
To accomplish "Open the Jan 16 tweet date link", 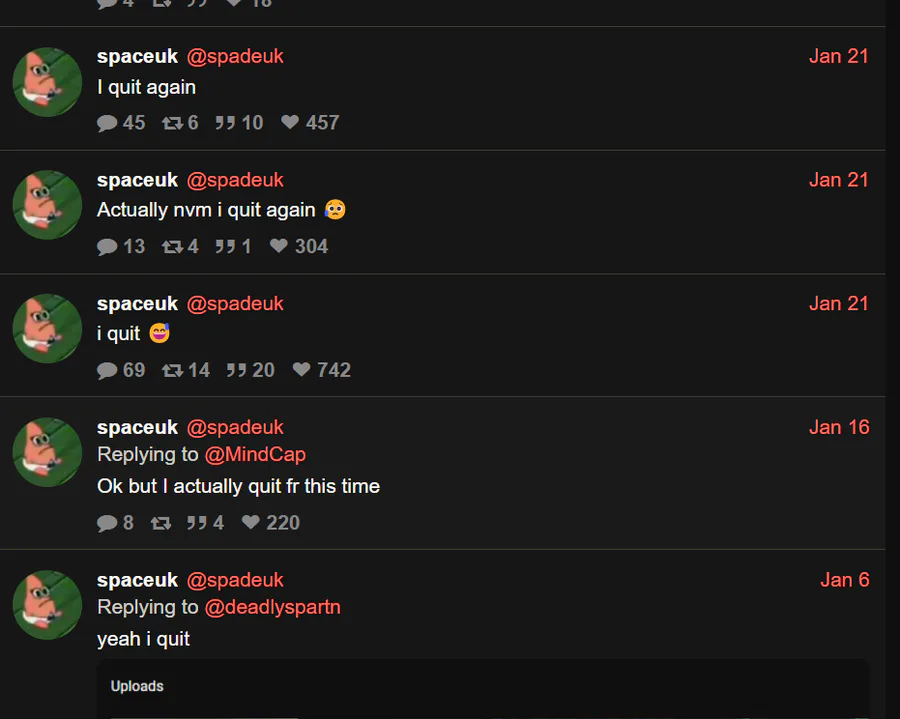I will click(839, 427).
